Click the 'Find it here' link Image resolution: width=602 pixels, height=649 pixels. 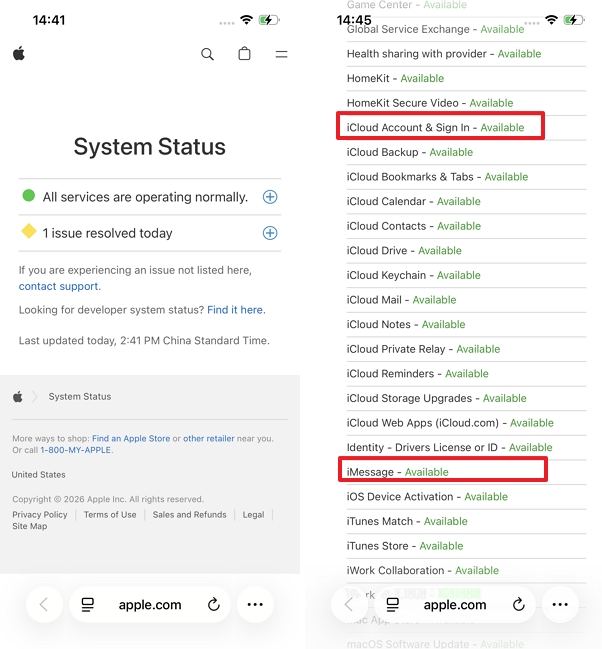point(235,310)
